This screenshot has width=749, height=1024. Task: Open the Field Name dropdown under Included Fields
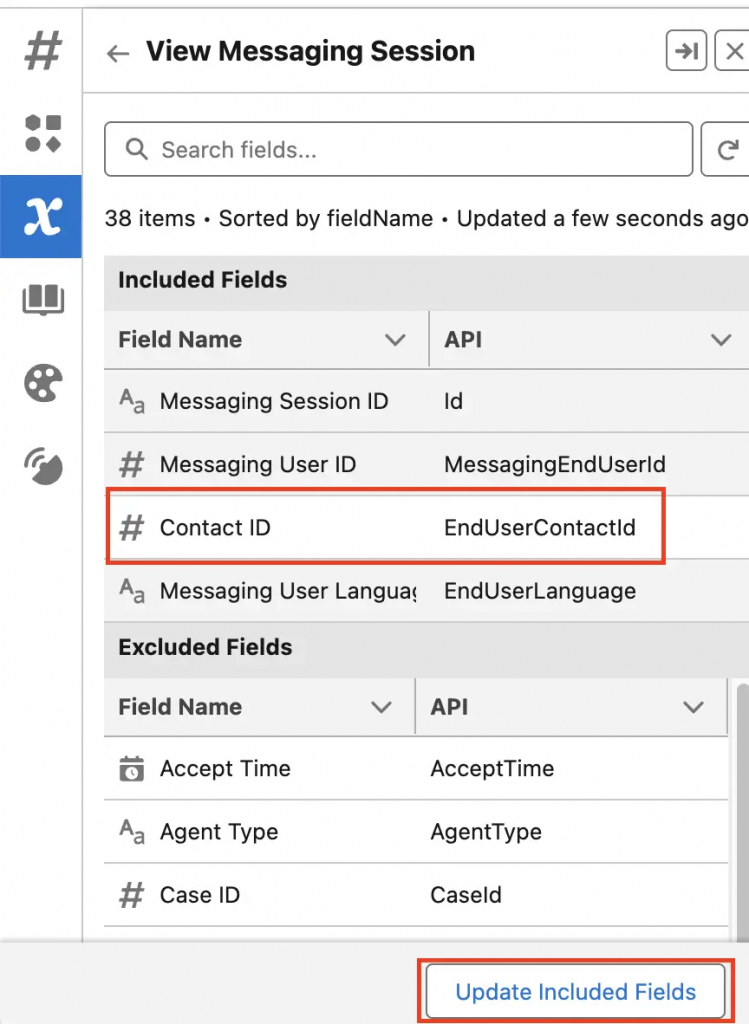pos(395,339)
